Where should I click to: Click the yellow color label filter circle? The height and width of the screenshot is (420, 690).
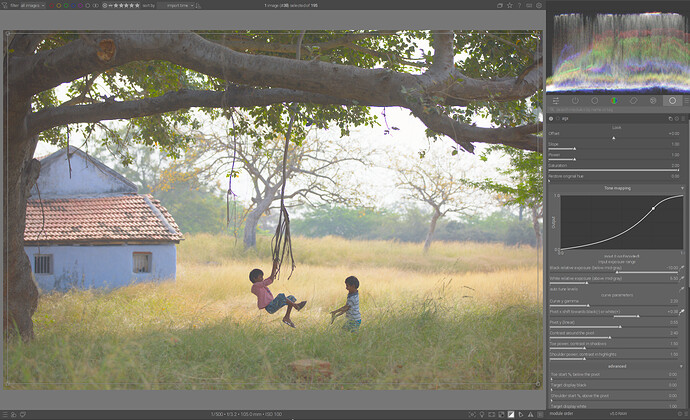59,5
